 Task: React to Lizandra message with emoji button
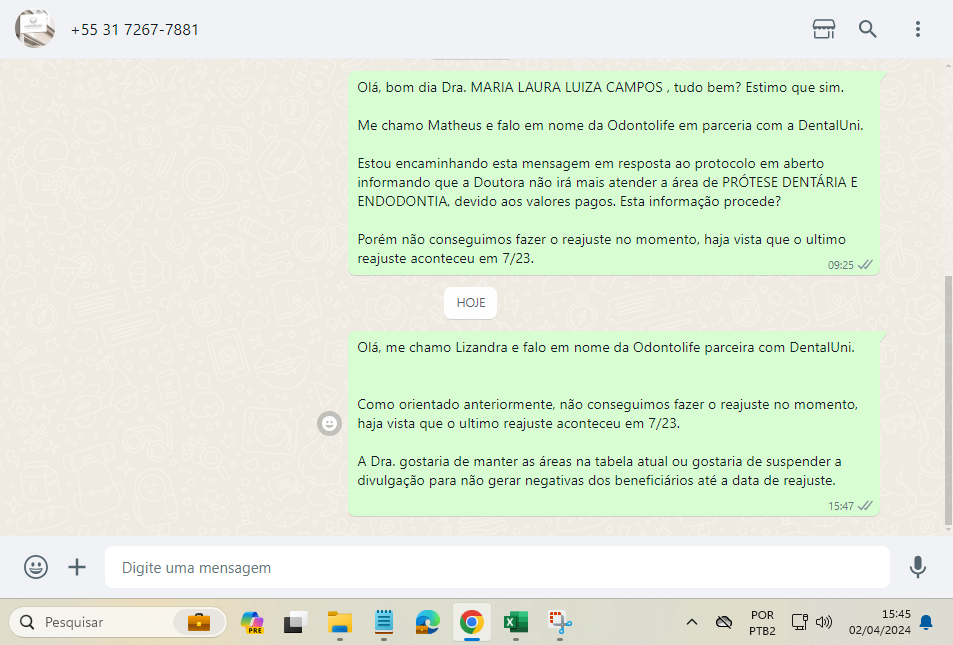[x=329, y=424]
